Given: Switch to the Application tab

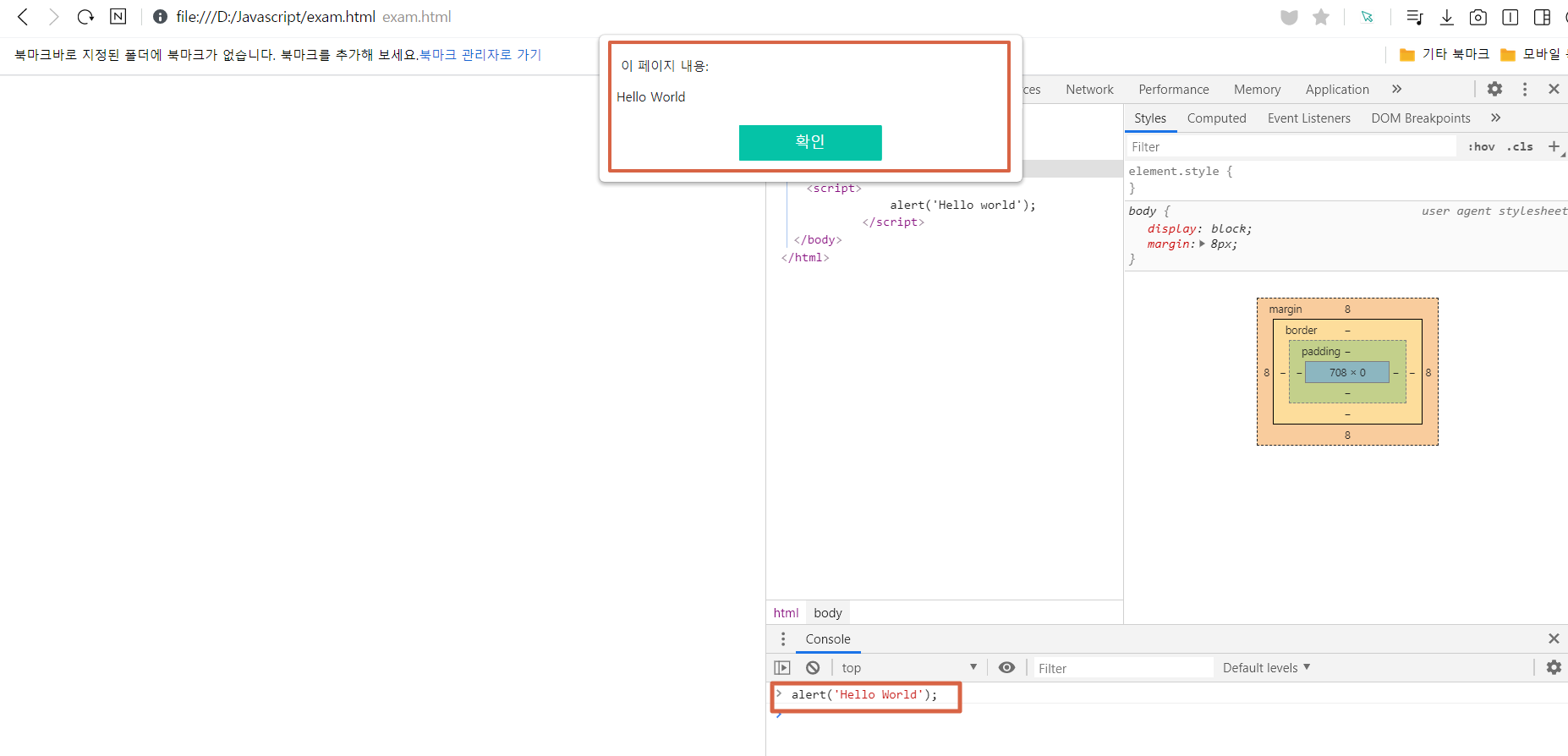Looking at the screenshot, I should (1337, 89).
